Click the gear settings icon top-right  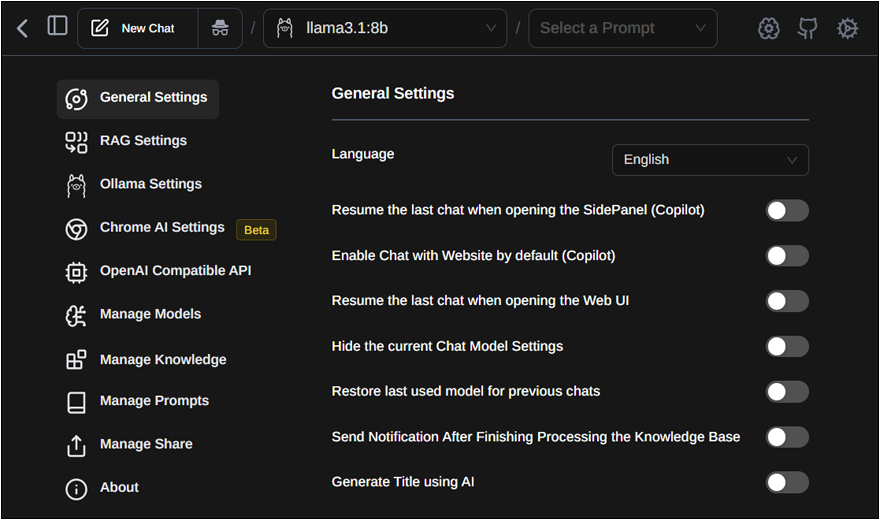point(847,28)
